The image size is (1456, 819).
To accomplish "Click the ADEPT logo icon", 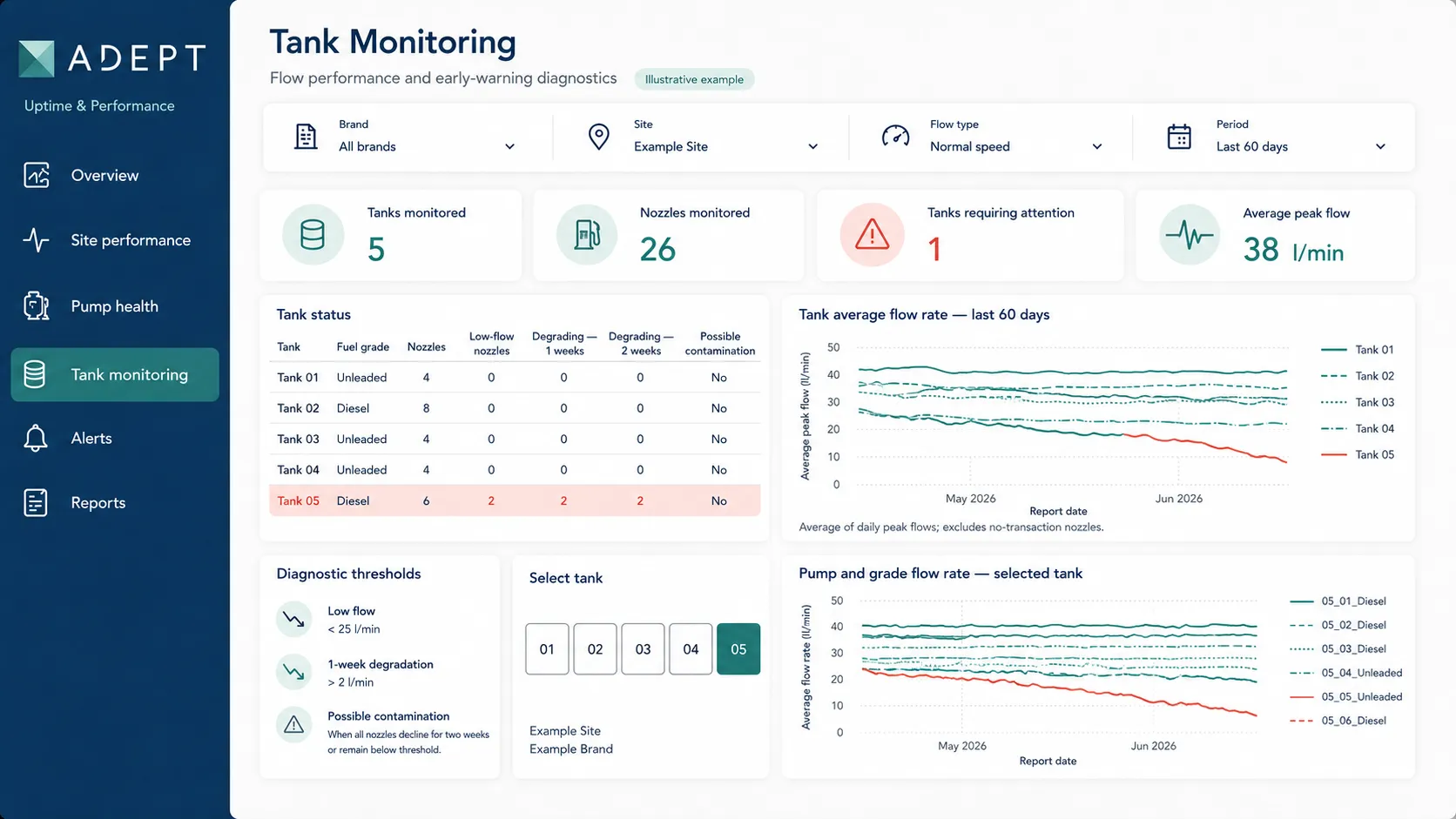I will click(x=37, y=58).
